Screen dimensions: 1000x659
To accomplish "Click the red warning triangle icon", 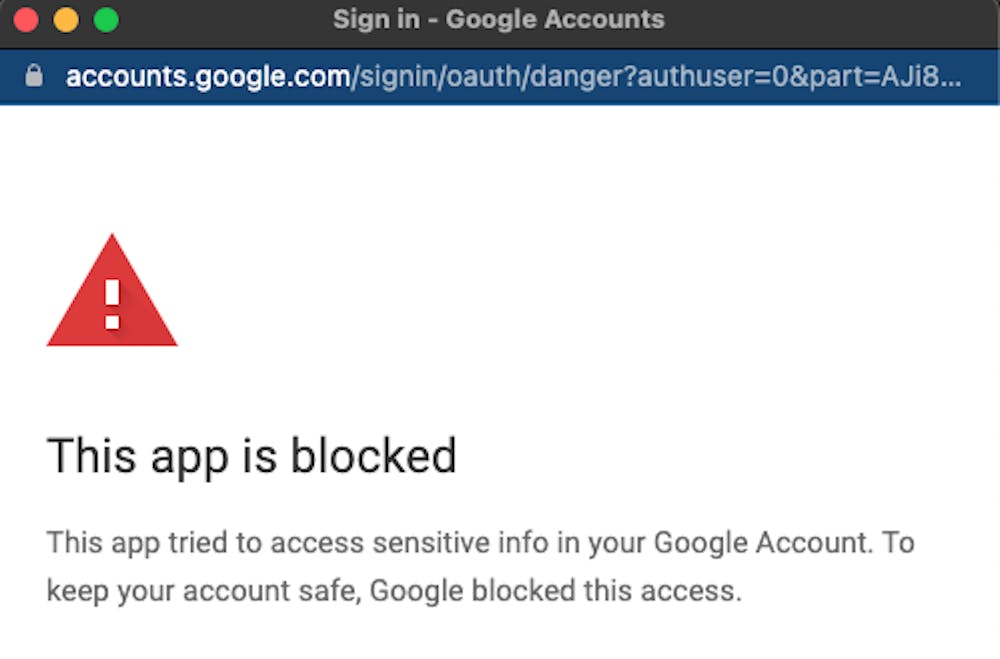I will tap(112, 291).
